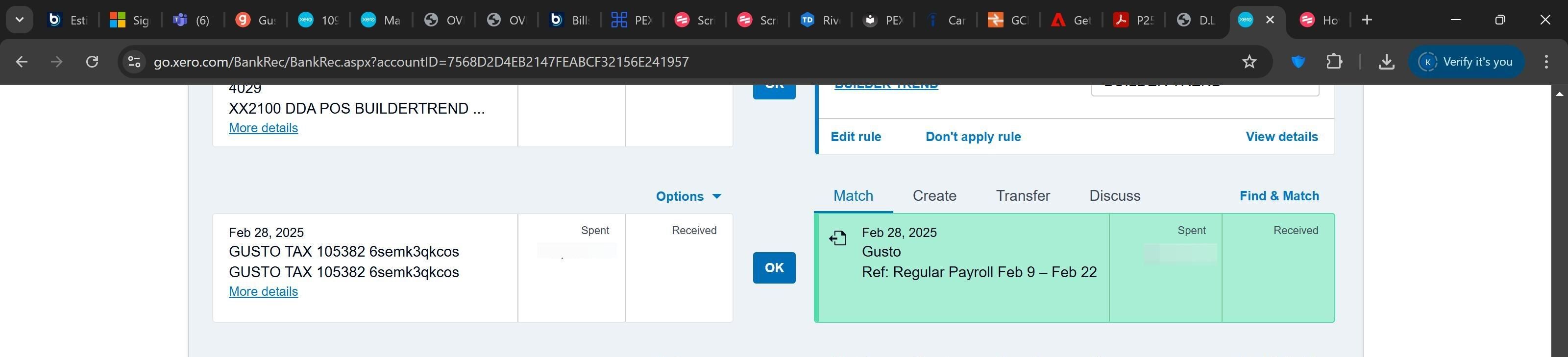Switch to the Gusto 'Gu' tab
Screen dimensions: 1568x357
(255, 20)
